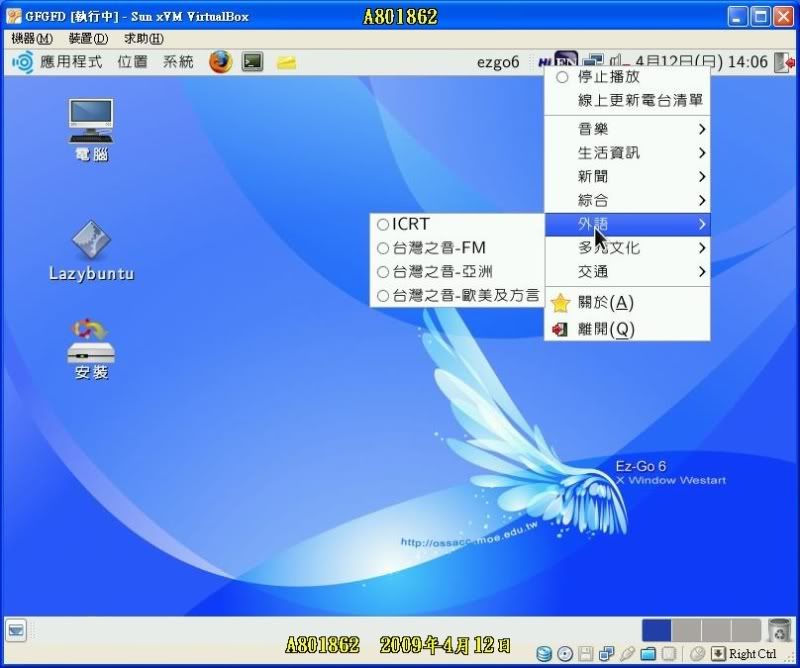Expand the 交通 submenu

[x=628, y=271]
